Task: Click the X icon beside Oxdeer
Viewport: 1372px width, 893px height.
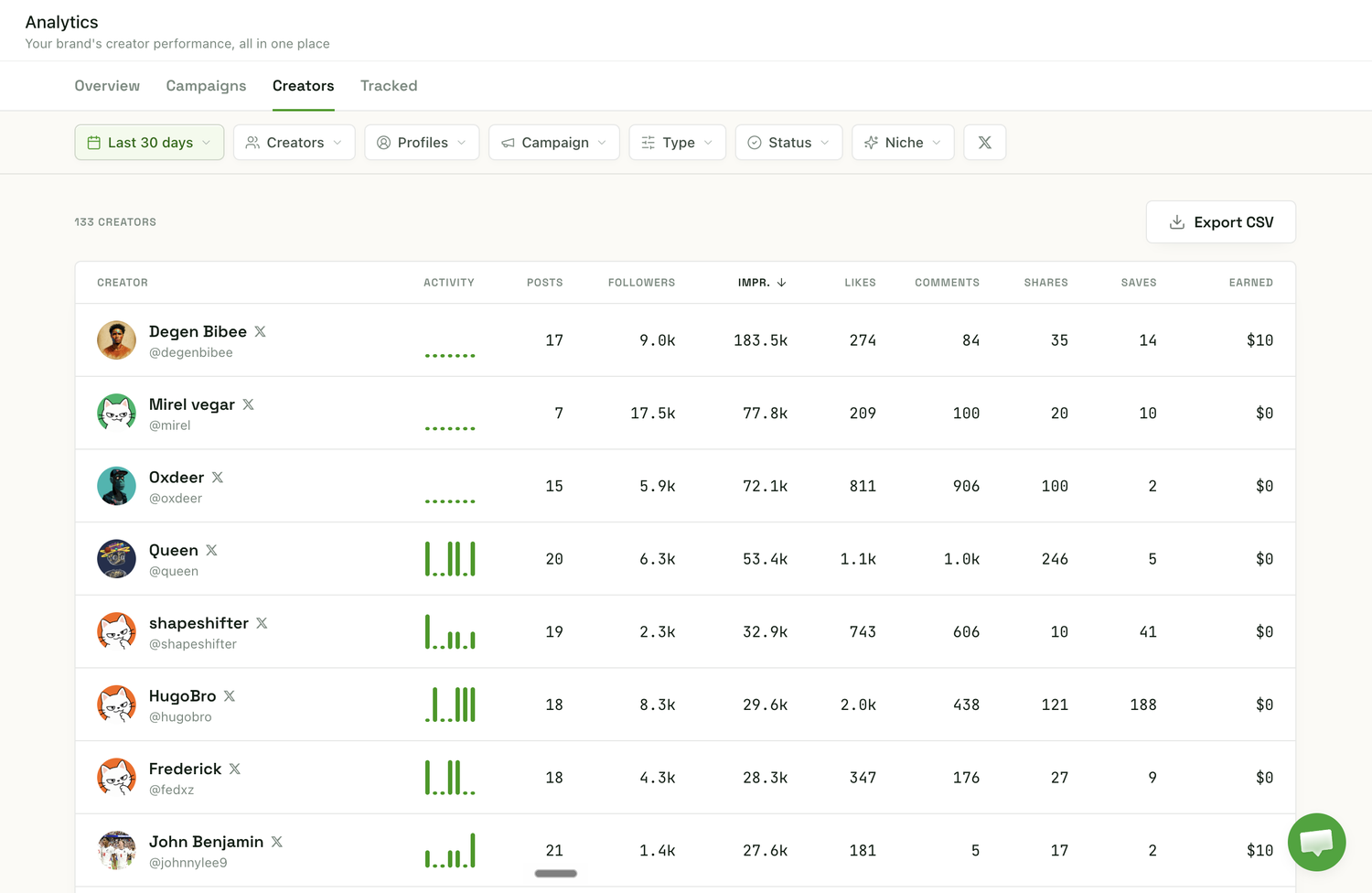Action: pos(218,478)
